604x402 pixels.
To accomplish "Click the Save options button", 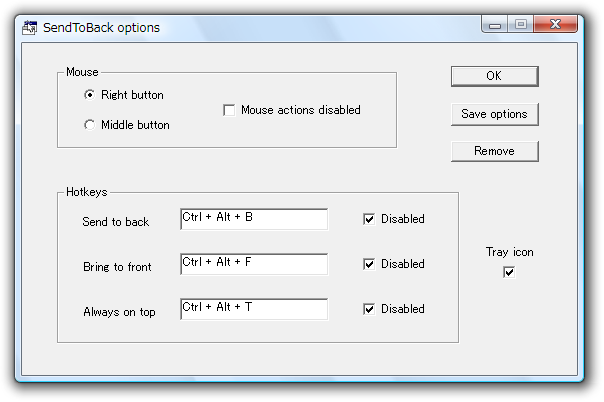I will 495,114.
